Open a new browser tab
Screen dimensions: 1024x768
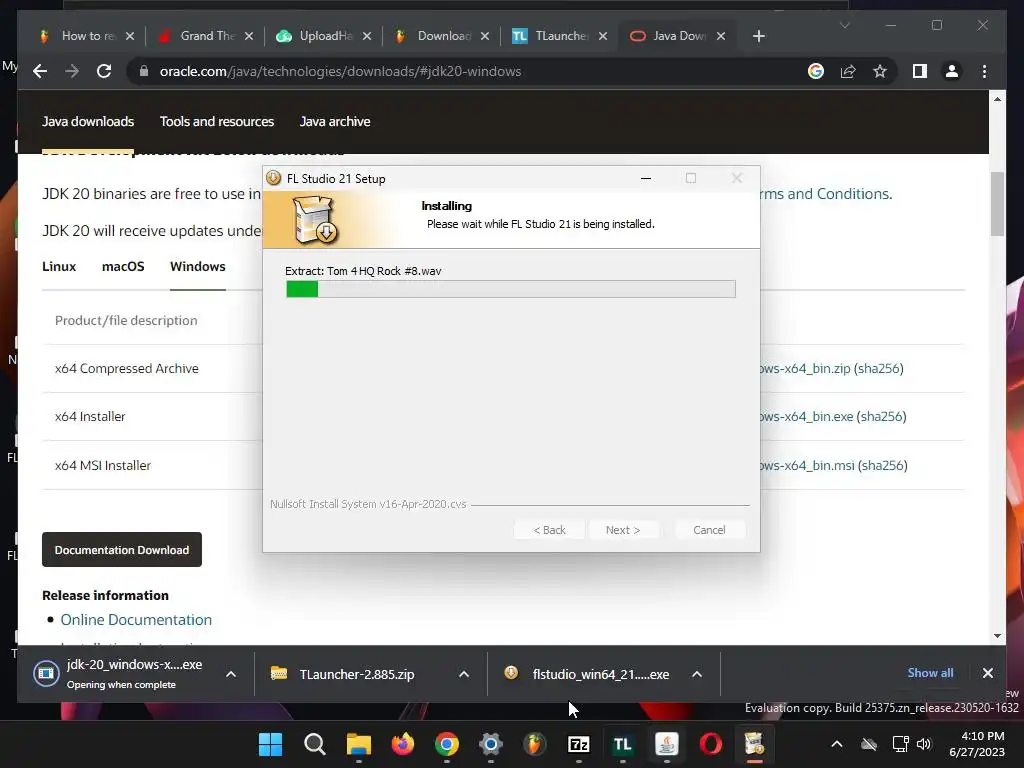pyautogui.click(x=758, y=36)
